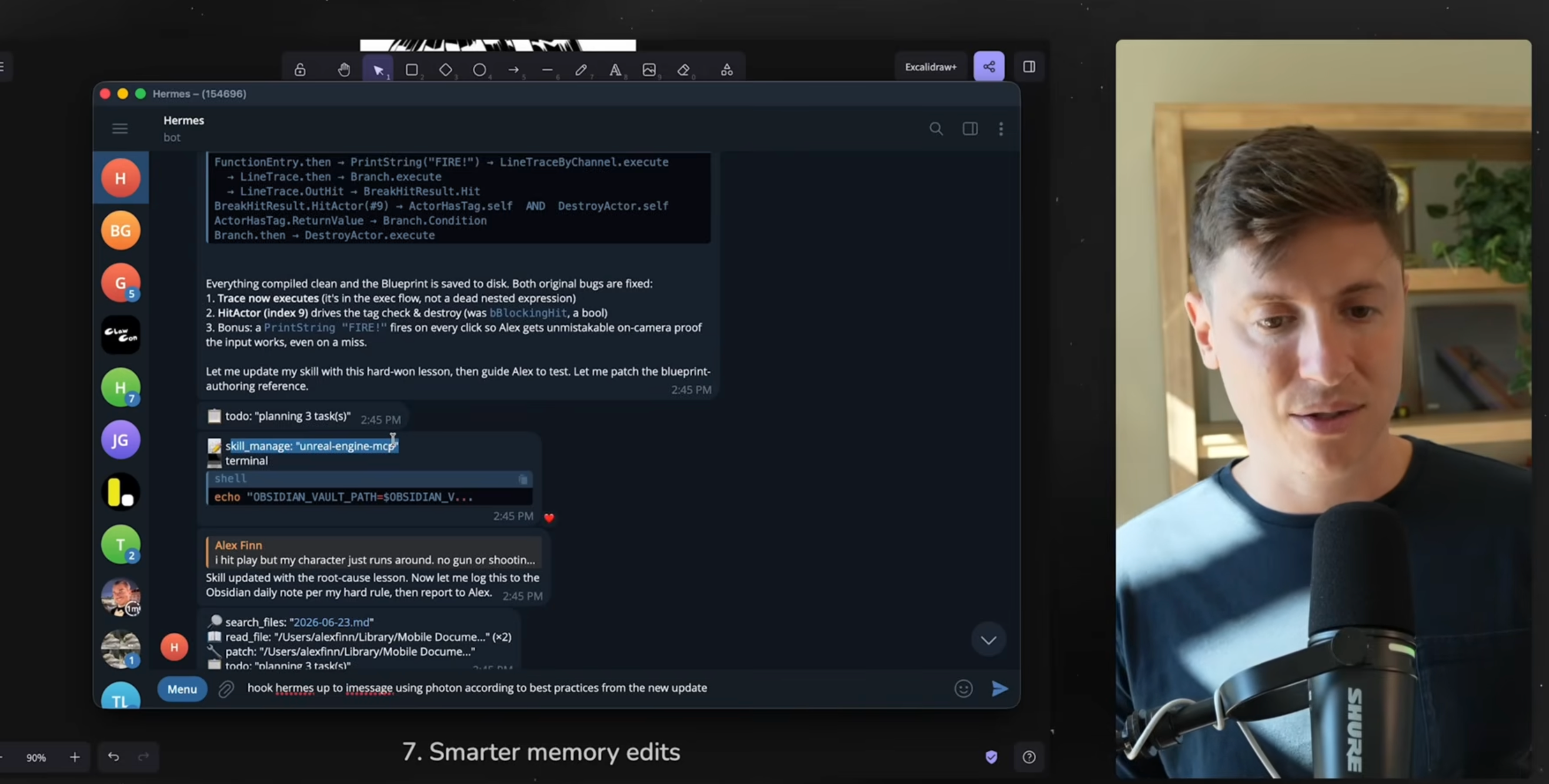Open the green T chat with 2 unread
The width and height of the screenshot is (1549, 784).
[x=121, y=544]
